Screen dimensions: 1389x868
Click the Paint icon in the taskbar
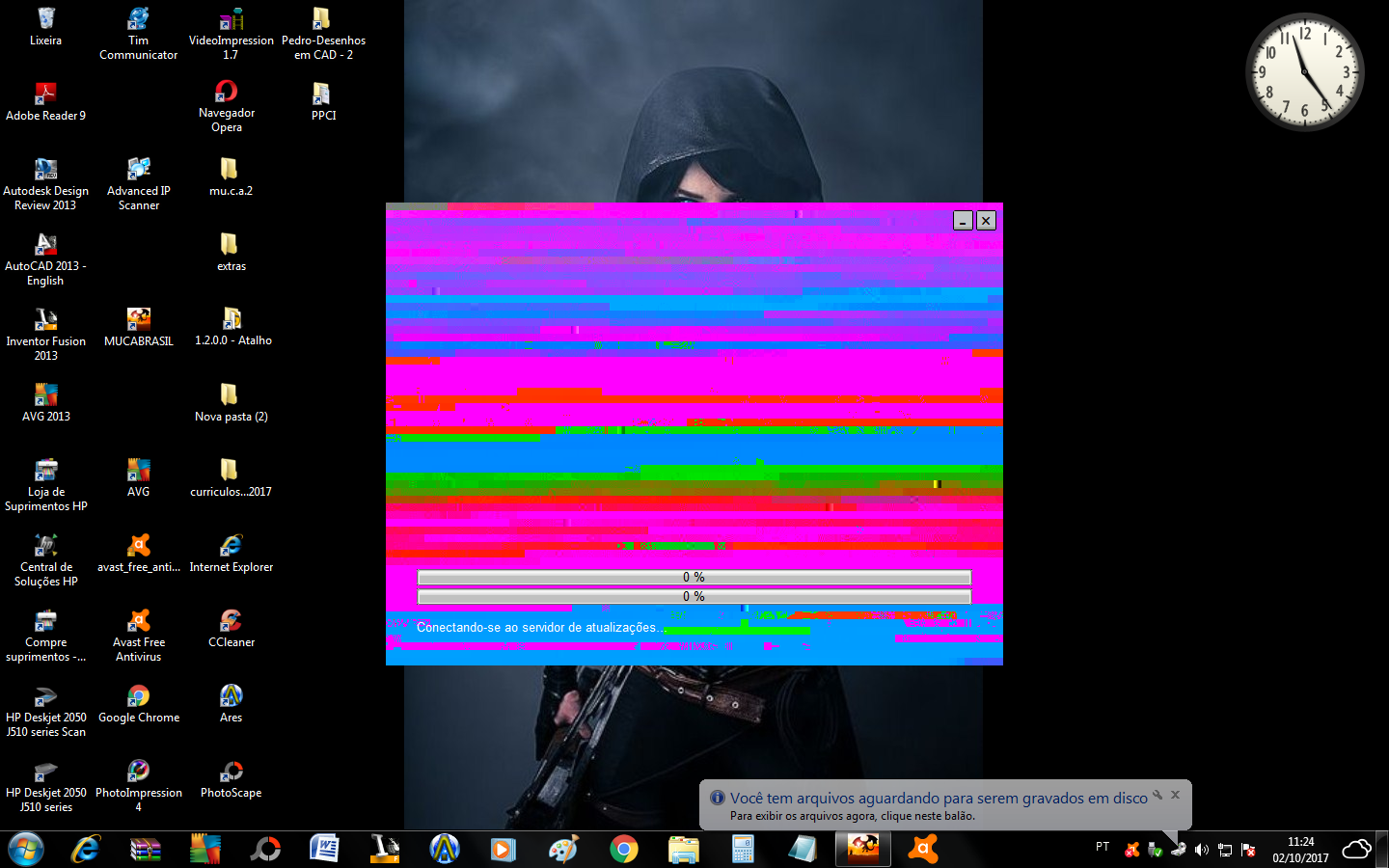(563, 849)
